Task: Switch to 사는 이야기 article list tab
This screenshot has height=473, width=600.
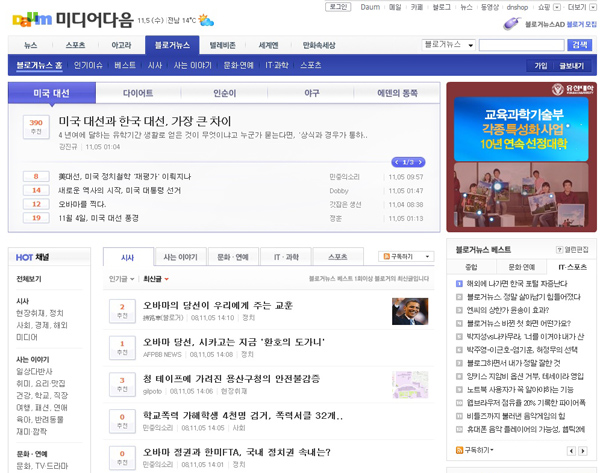Action: coord(180,257)
